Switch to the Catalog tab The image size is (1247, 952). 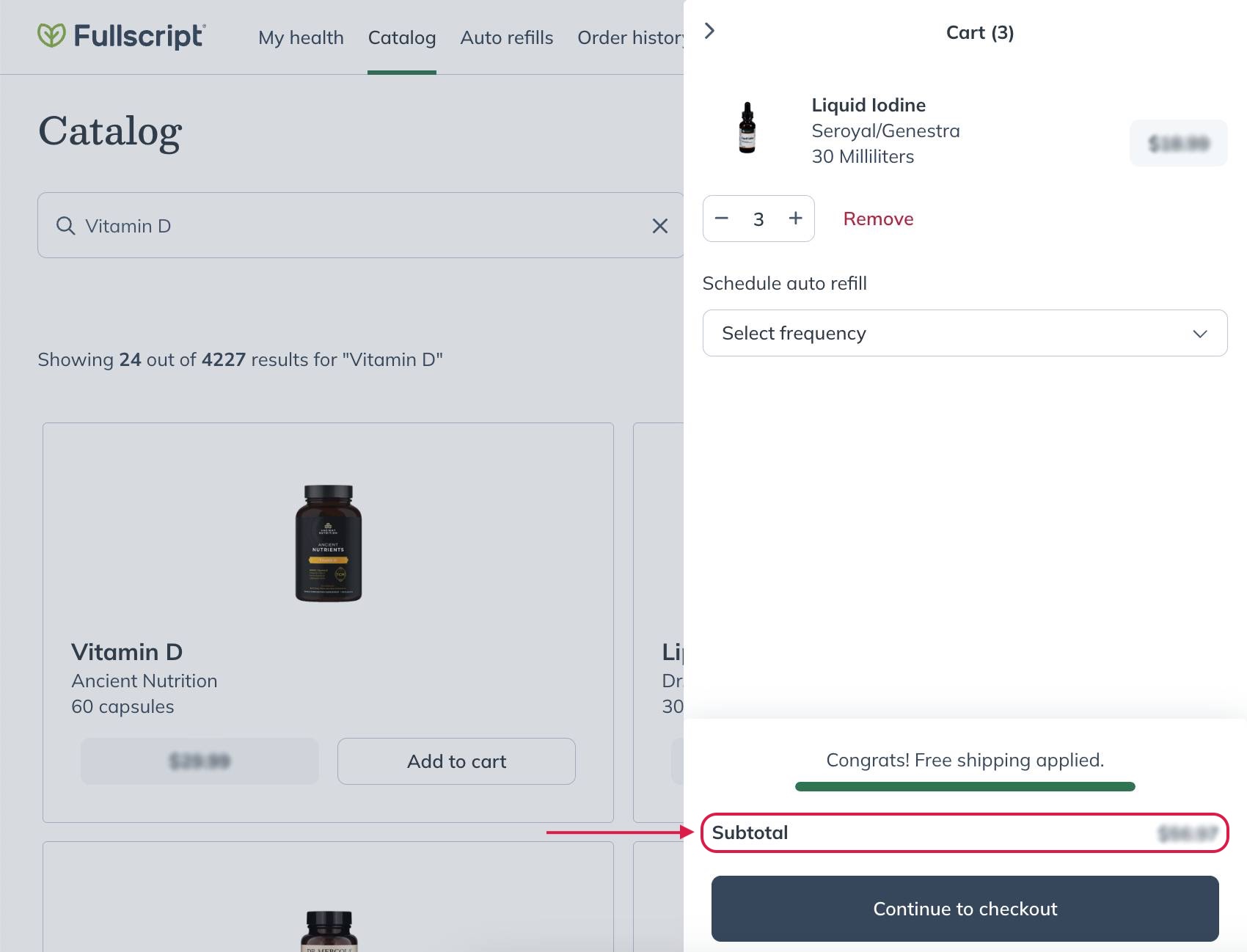[x=402, y=37]
